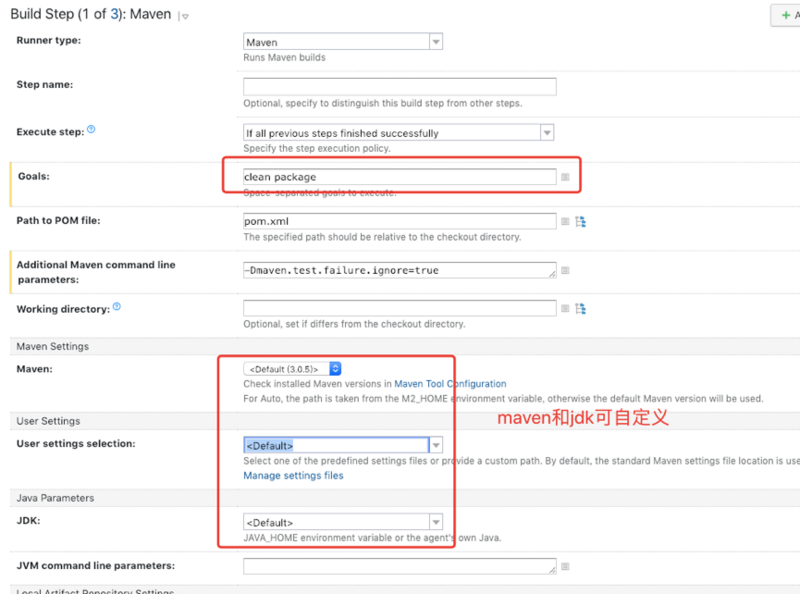
Task: Open parameter picker icon next to Goals field
Action: tap(565, 177)
